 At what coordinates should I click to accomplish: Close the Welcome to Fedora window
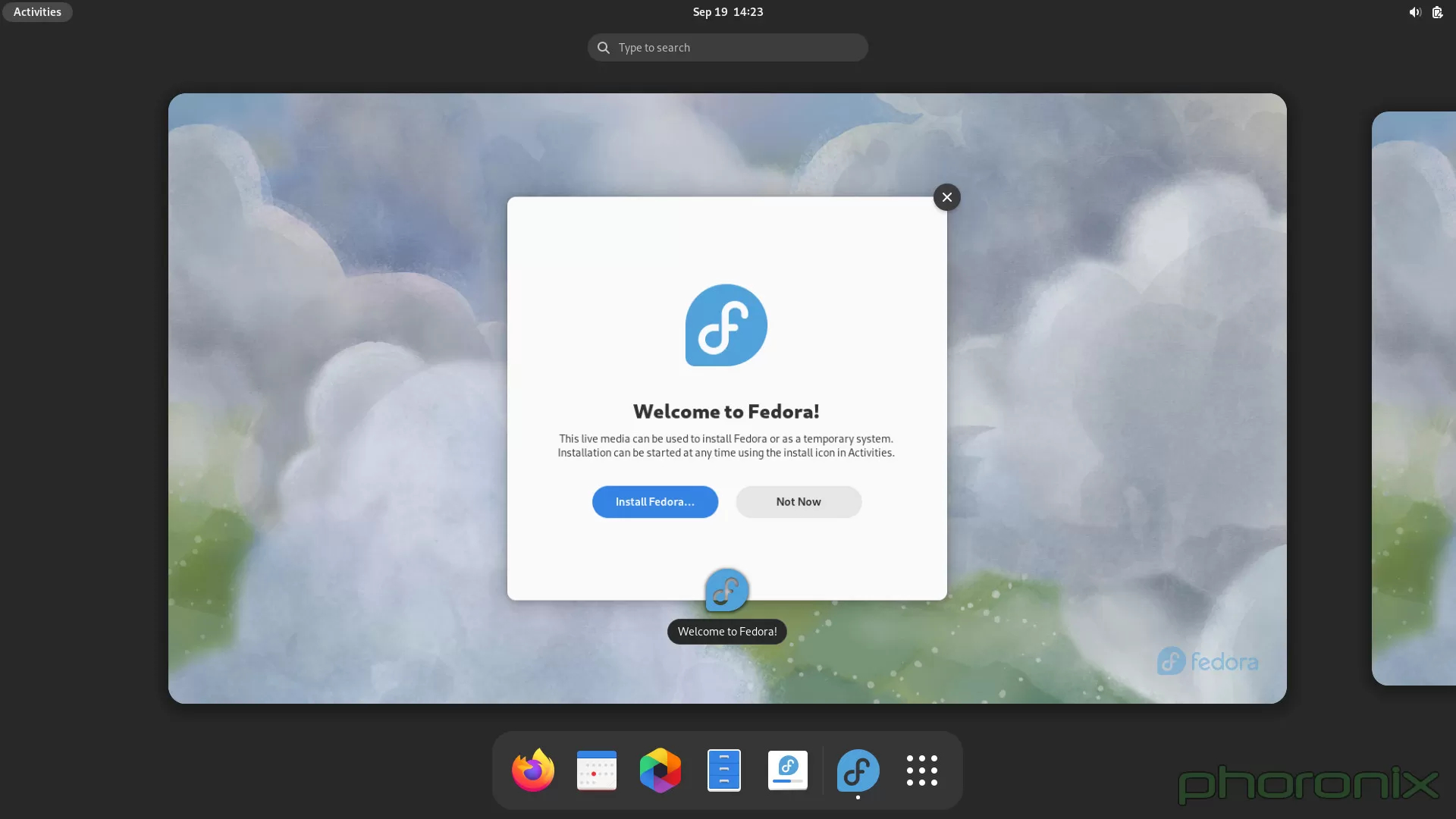[x=946, y=197]
